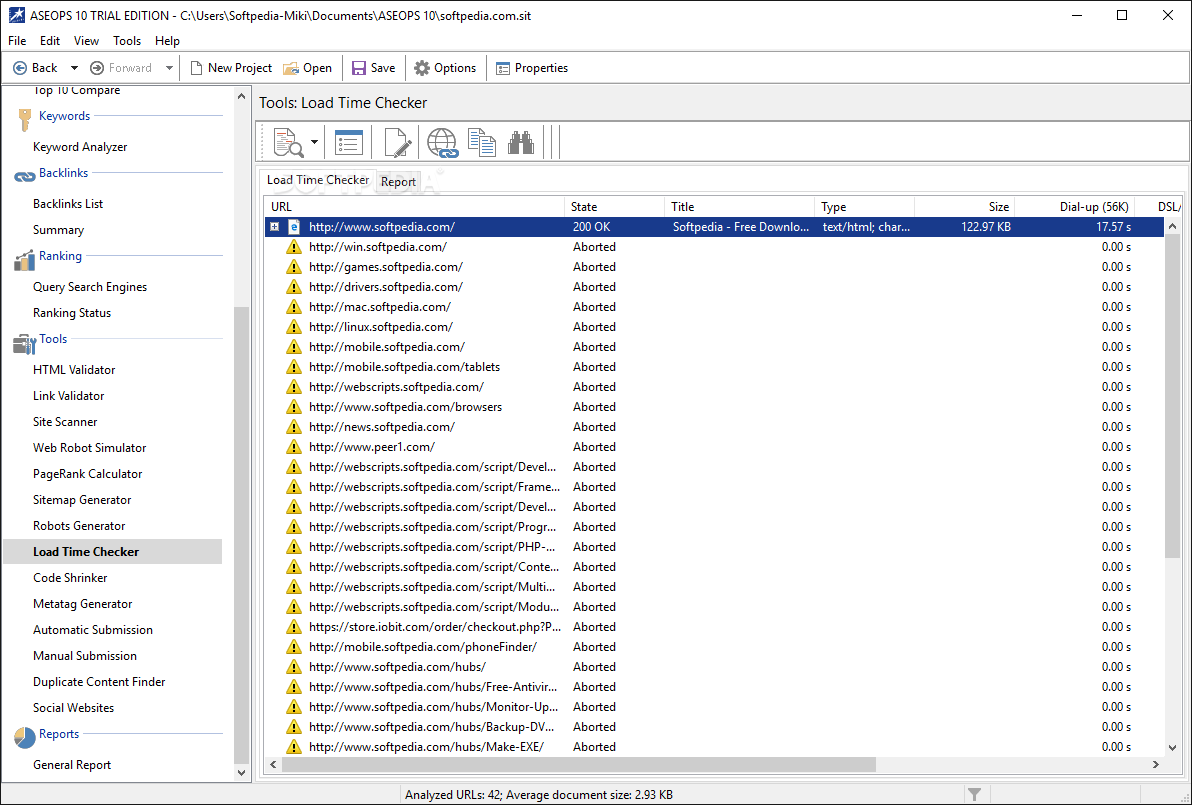Screen dimensions: 1192x805
Task: Open Keyword Analyzer in sidebar
Action: (80, 147)
